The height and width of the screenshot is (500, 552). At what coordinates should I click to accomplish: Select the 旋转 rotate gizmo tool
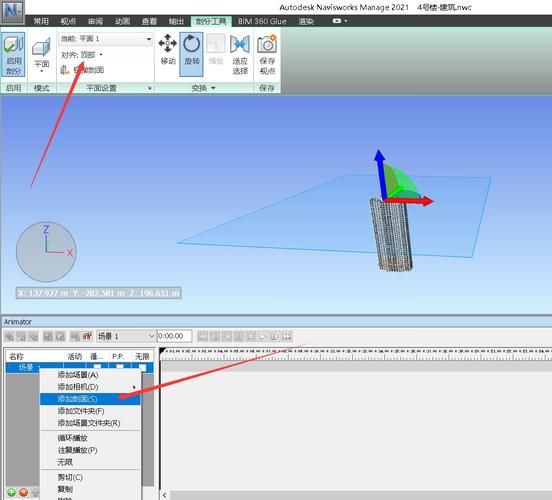[x=192, y=54]
